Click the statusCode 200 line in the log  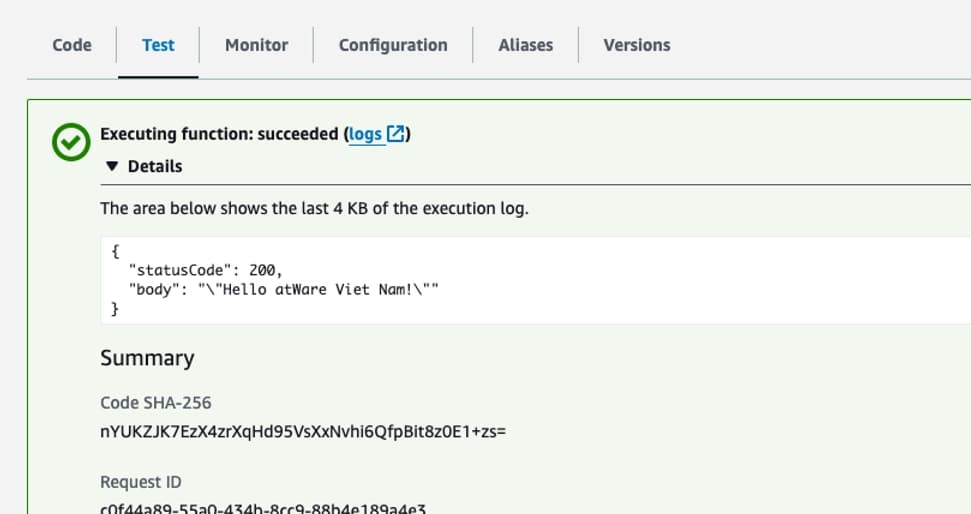[205, 270]
